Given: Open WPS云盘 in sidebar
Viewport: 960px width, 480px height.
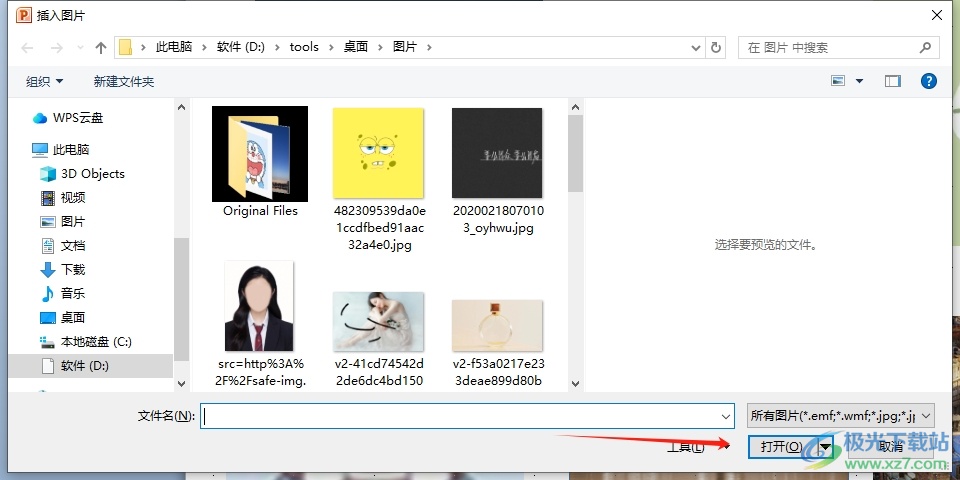Looking at the screenshot, I should tap(77, 118).
